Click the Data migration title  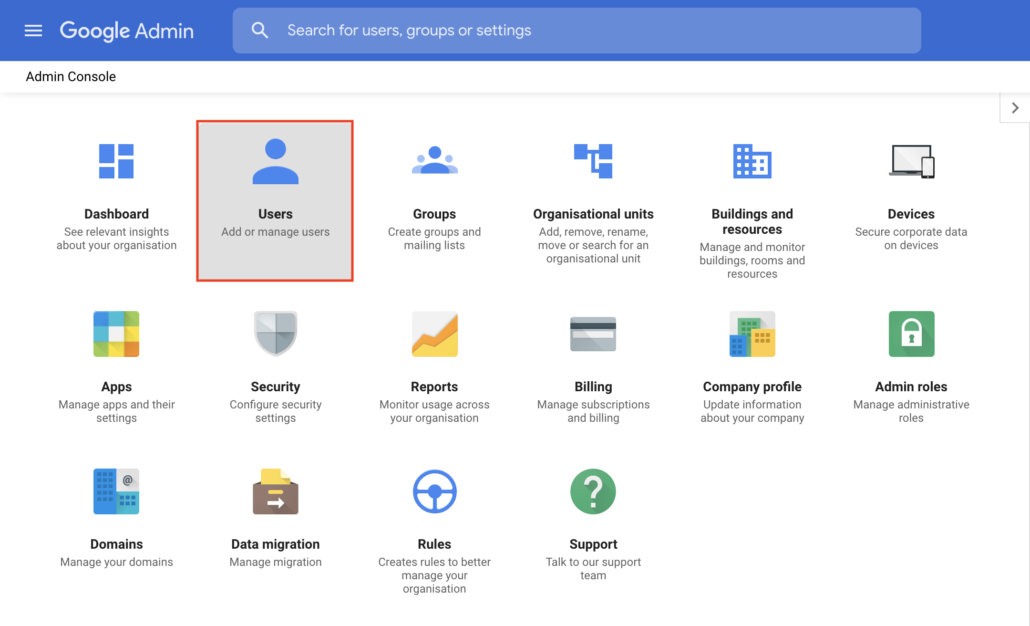click(275, 545)
